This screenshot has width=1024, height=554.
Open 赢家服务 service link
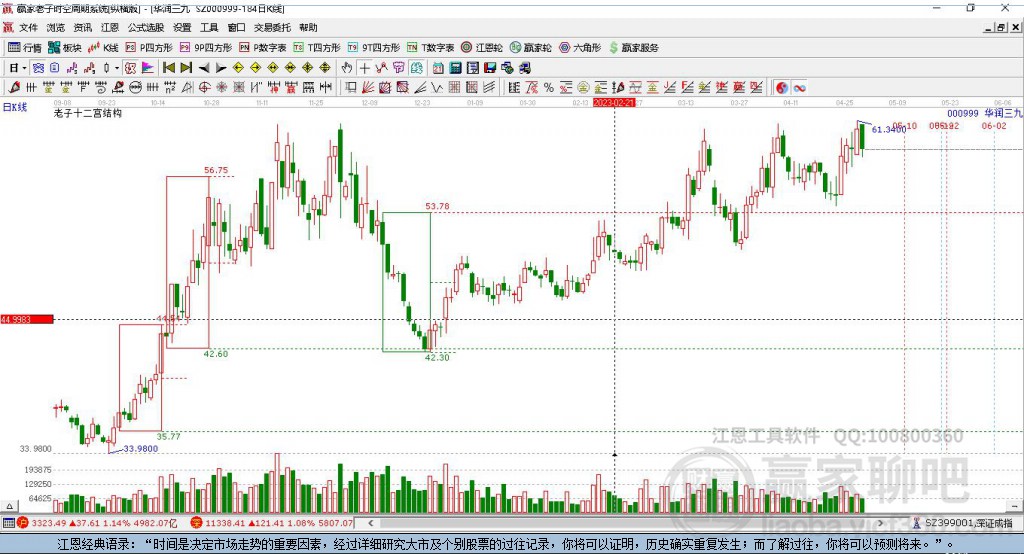(x=633, y=48)
